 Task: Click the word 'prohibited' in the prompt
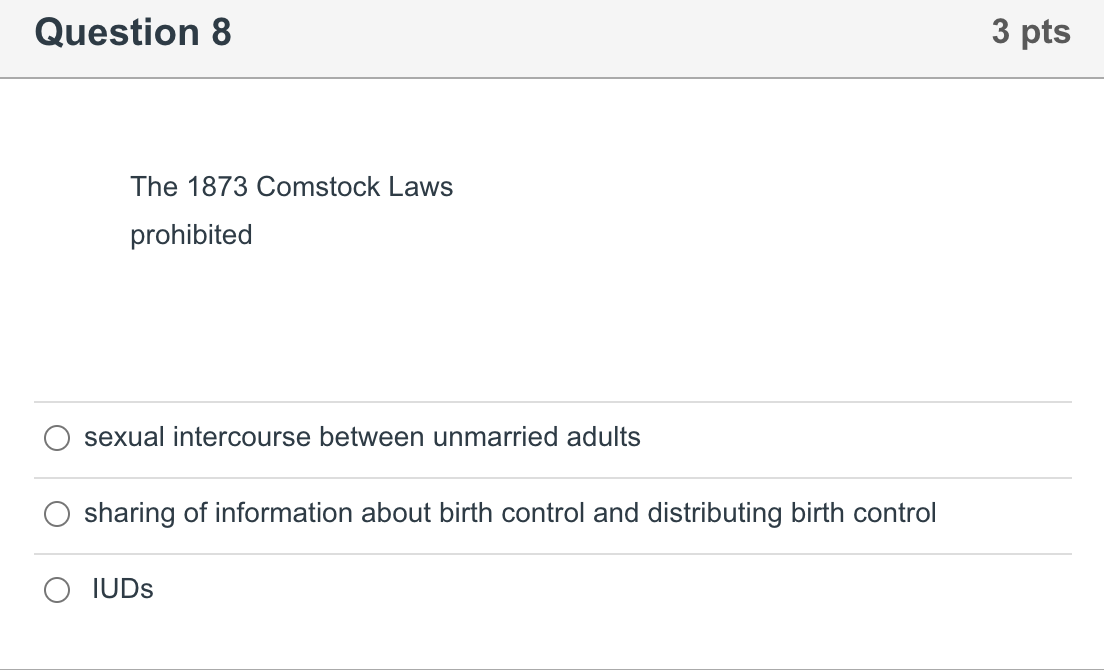(x=191, y=235)
